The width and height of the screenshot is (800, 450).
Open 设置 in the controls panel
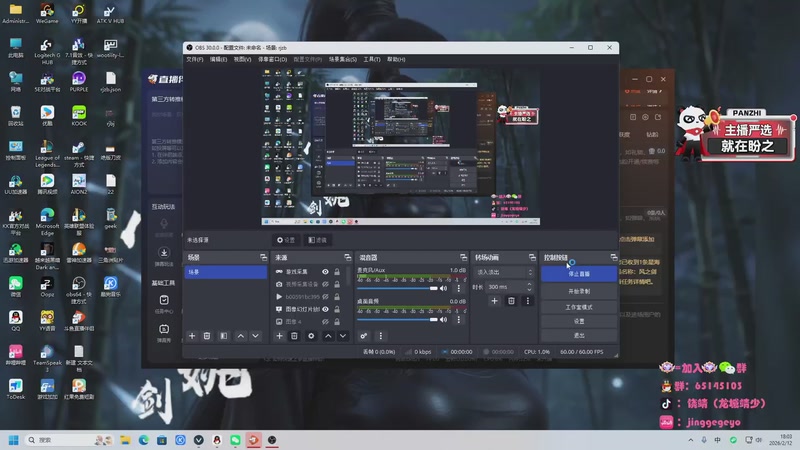pyautogui.click(x=579, y=321)
